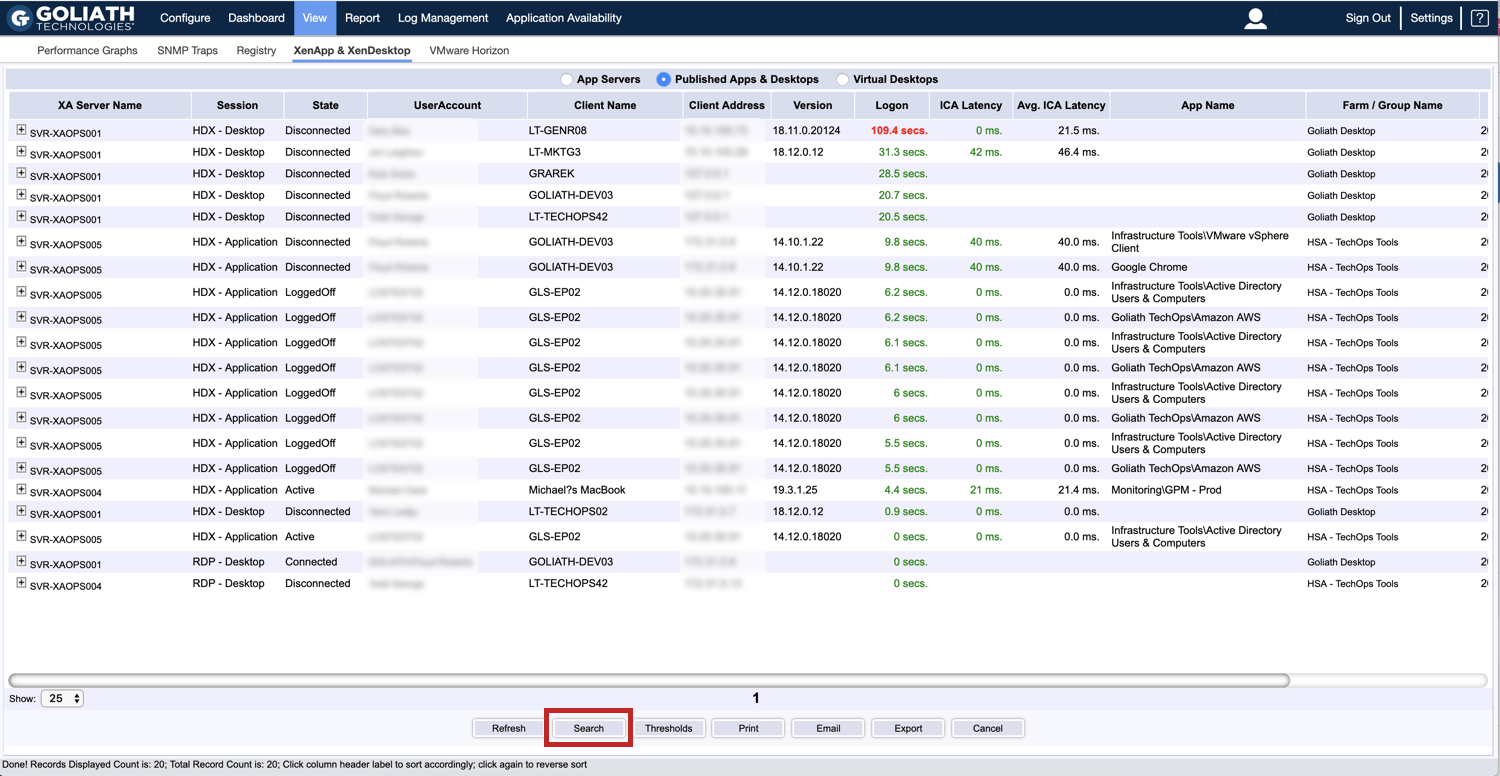Open the help by clicking the ? icon
The image size is (1500, 776).
[x=1479, y=17]
